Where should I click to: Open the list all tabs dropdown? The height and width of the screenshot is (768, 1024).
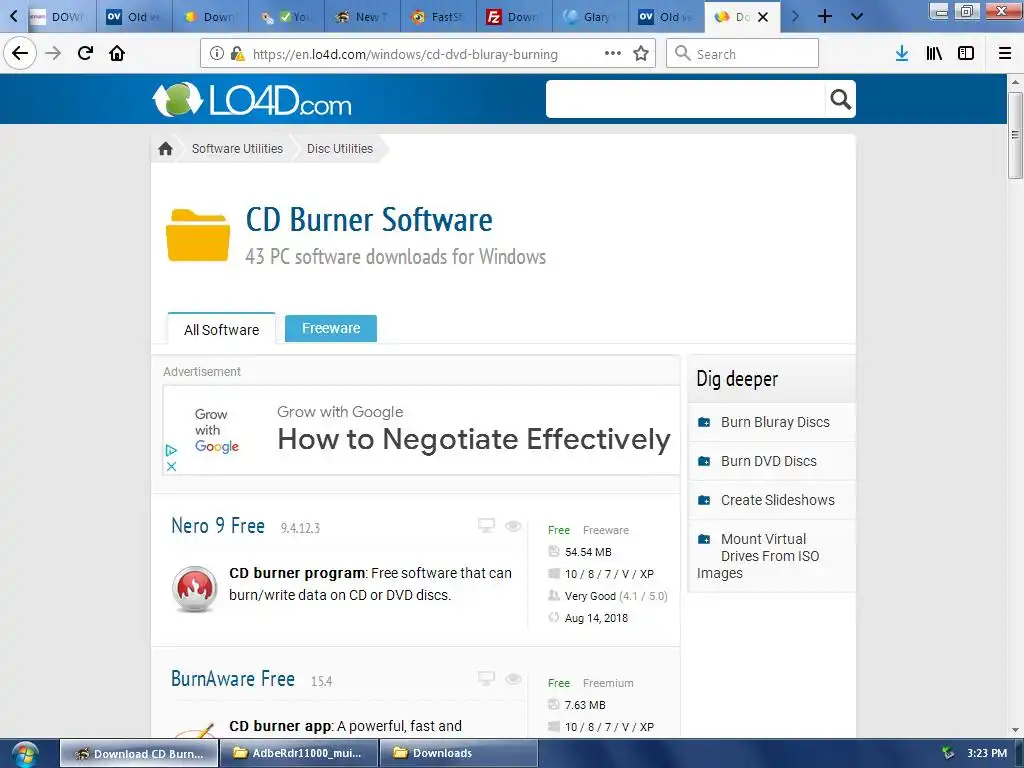857,16
